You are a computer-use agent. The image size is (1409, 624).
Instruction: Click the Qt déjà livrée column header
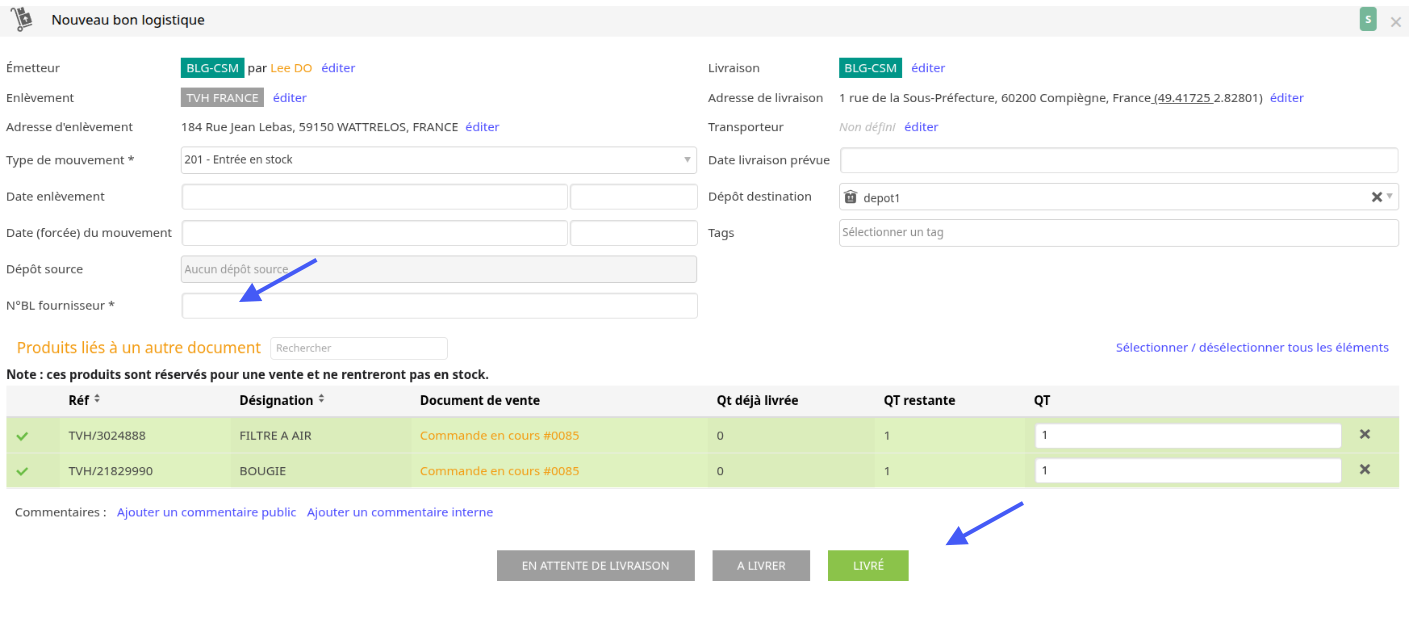(757, 400)
